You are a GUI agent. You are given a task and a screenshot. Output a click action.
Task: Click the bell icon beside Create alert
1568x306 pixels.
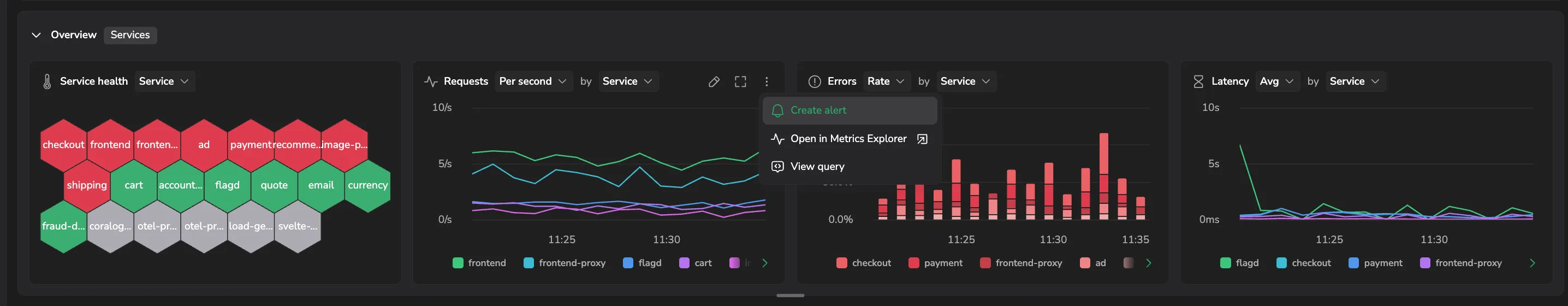[x=777, y=110]
